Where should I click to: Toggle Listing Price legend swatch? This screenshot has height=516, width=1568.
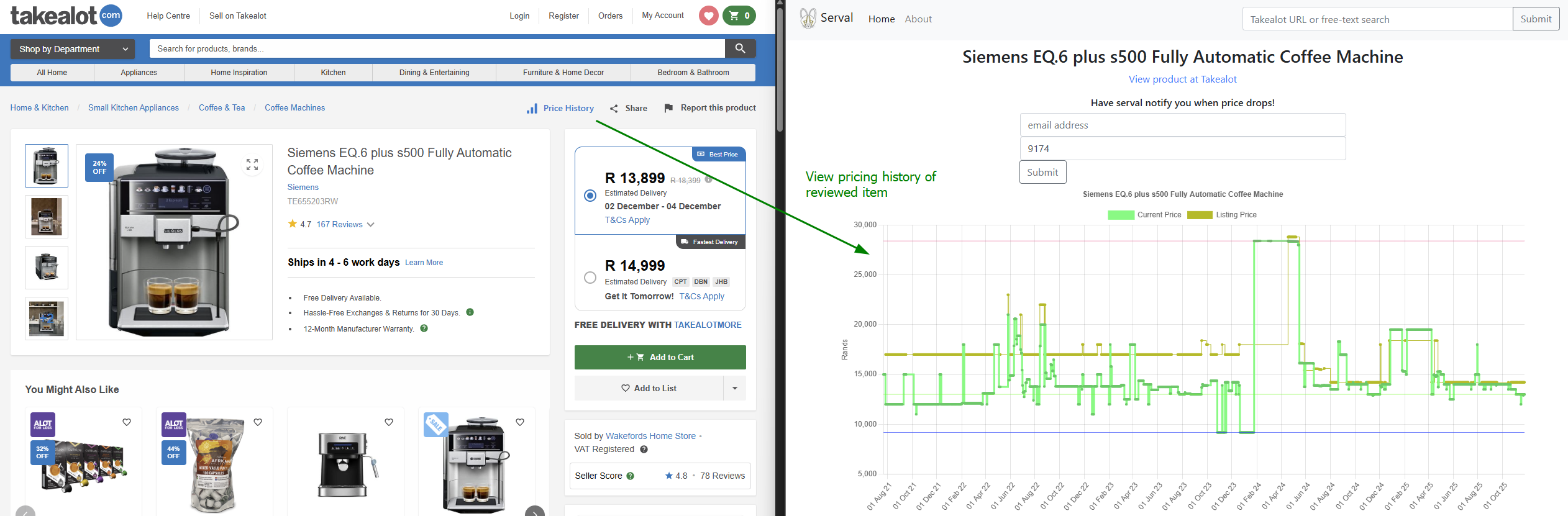(x=1199, y=215)
